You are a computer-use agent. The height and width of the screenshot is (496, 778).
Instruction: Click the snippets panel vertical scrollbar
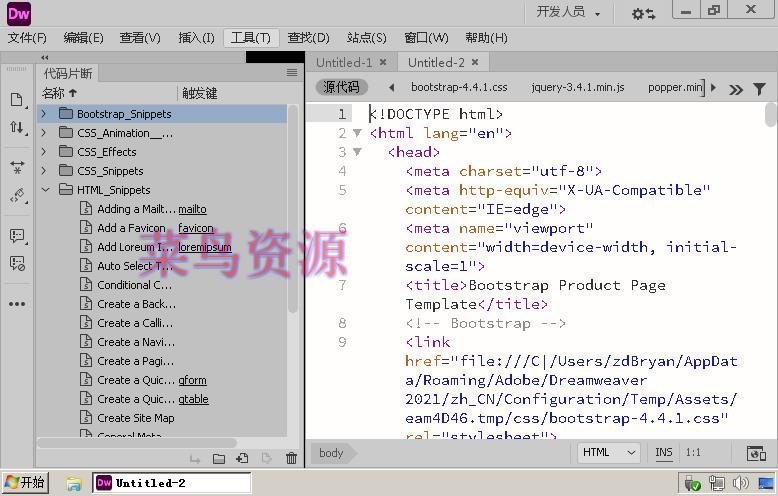tap(293, 208)
